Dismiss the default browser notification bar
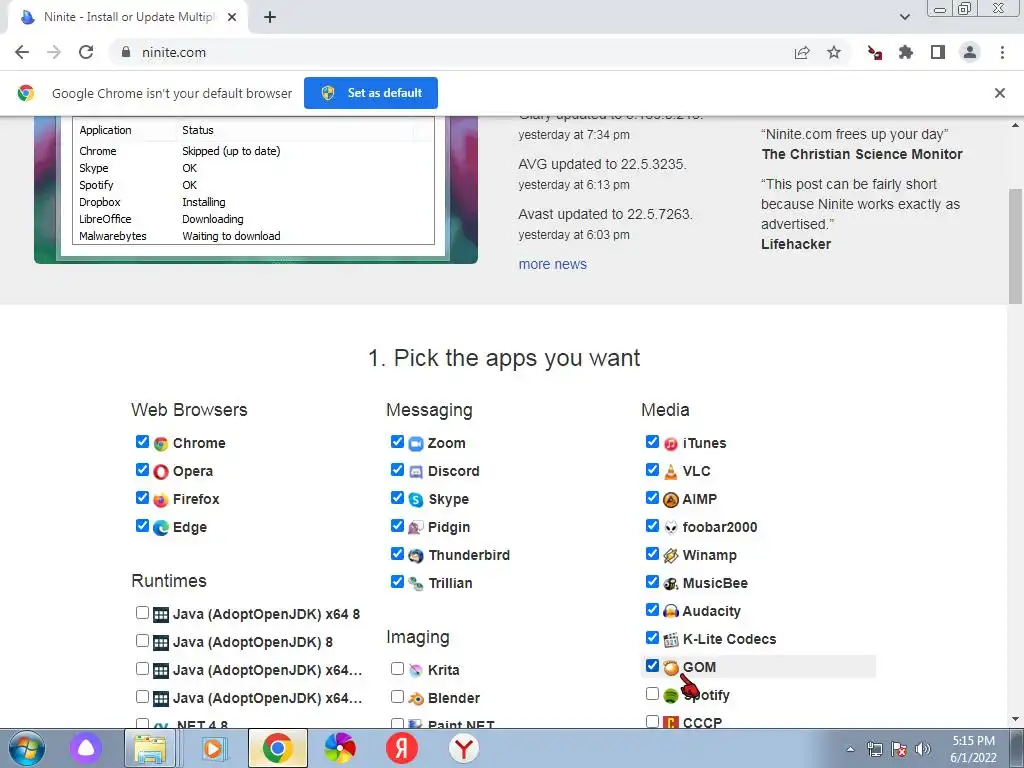This screenshot has height=768, width=1024. [1000, 93]
